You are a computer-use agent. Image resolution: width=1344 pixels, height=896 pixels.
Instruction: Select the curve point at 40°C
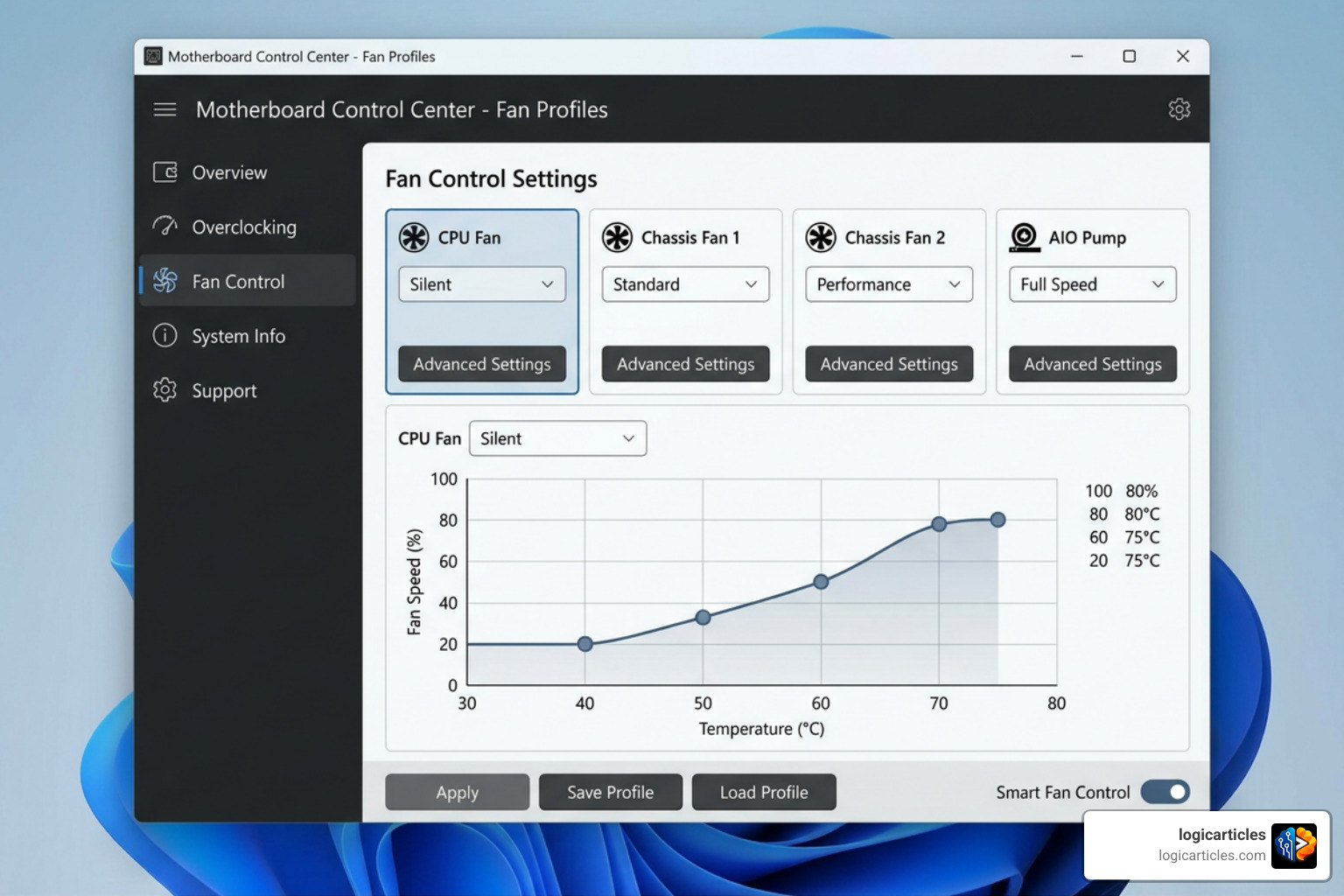tap(585, 644)
